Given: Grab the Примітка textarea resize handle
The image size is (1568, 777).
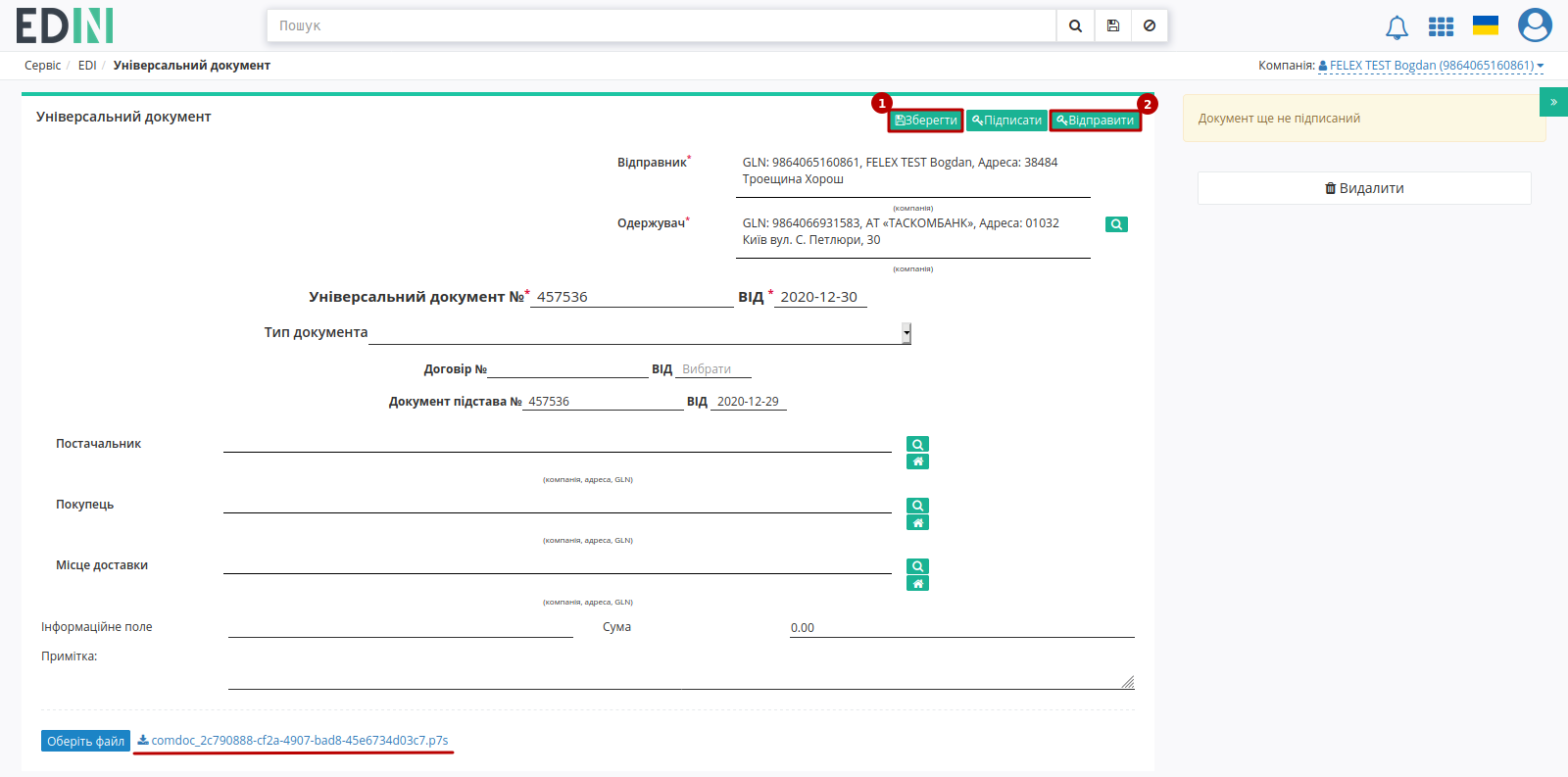Looking at the screenshot, I should coord(1128,682).
